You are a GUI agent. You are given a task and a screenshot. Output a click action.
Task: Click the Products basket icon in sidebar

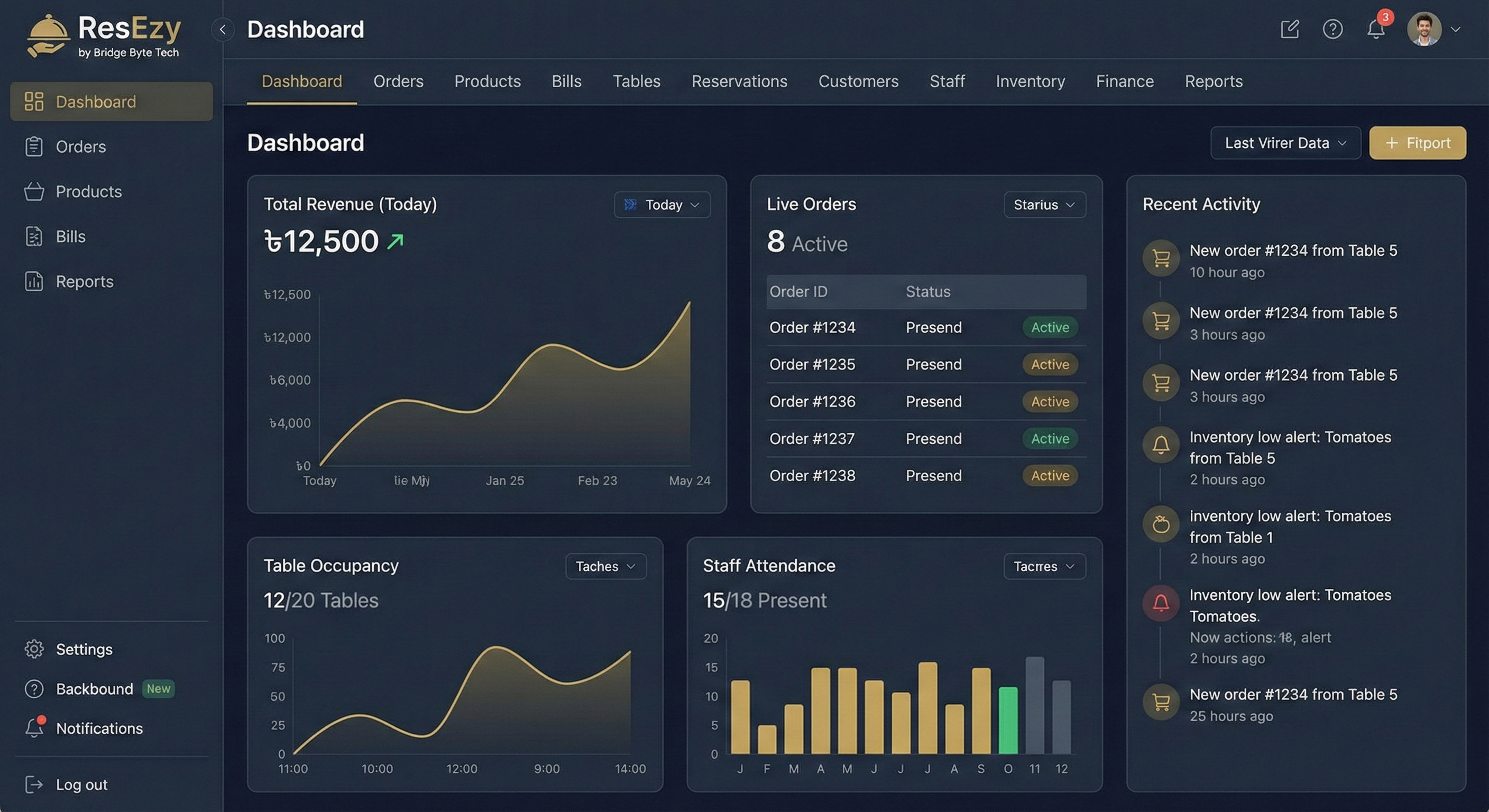tap(35, 191)
